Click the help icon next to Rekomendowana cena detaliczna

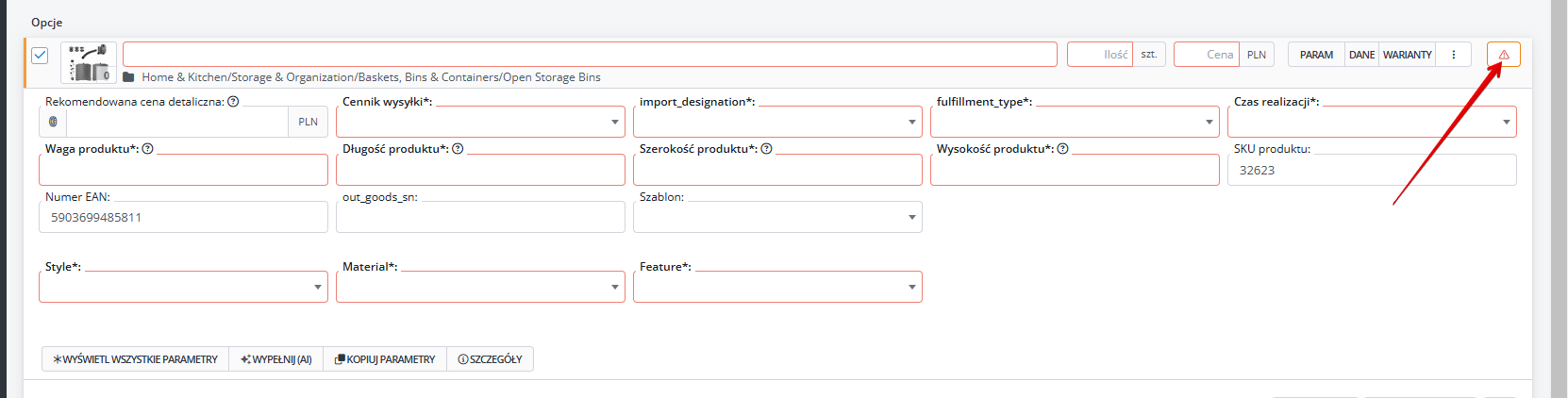(233, 102)
